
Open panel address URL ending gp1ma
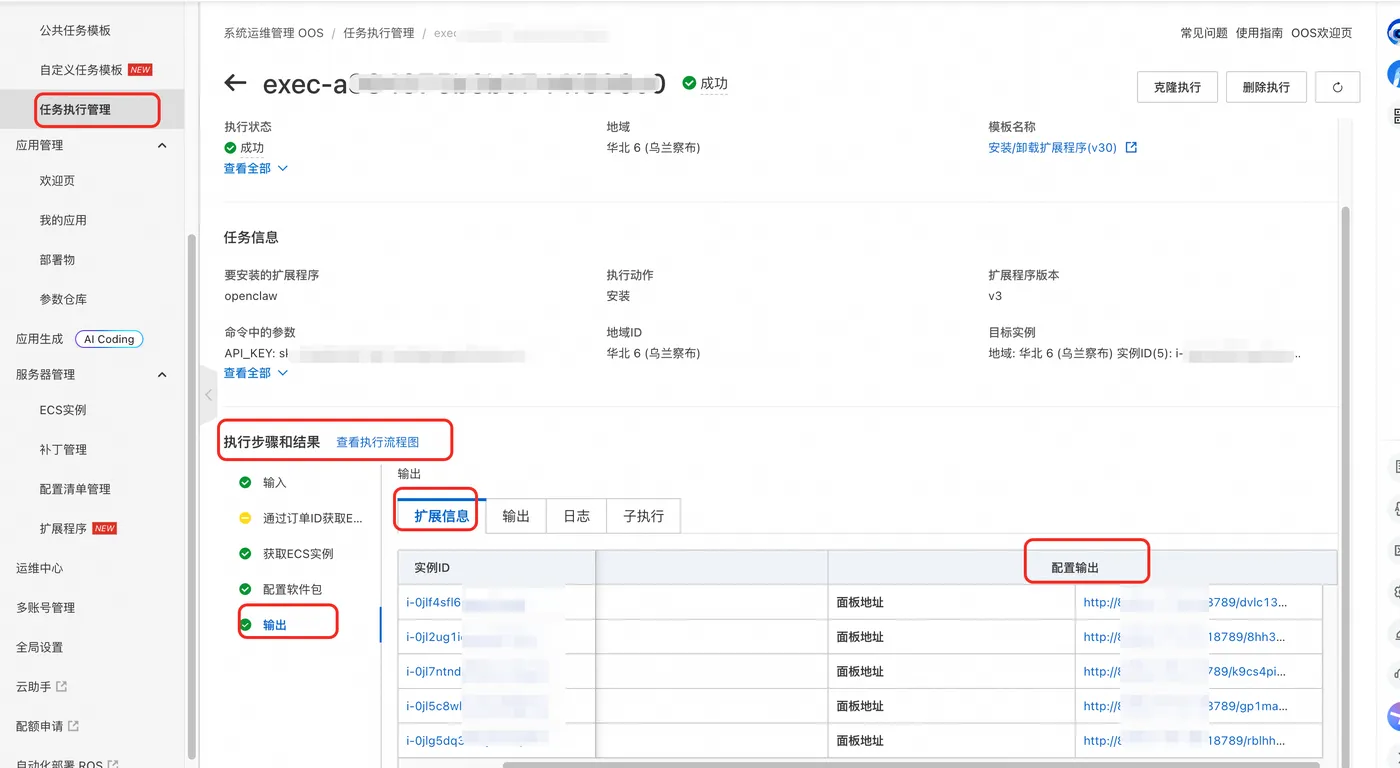(1185, 706)
